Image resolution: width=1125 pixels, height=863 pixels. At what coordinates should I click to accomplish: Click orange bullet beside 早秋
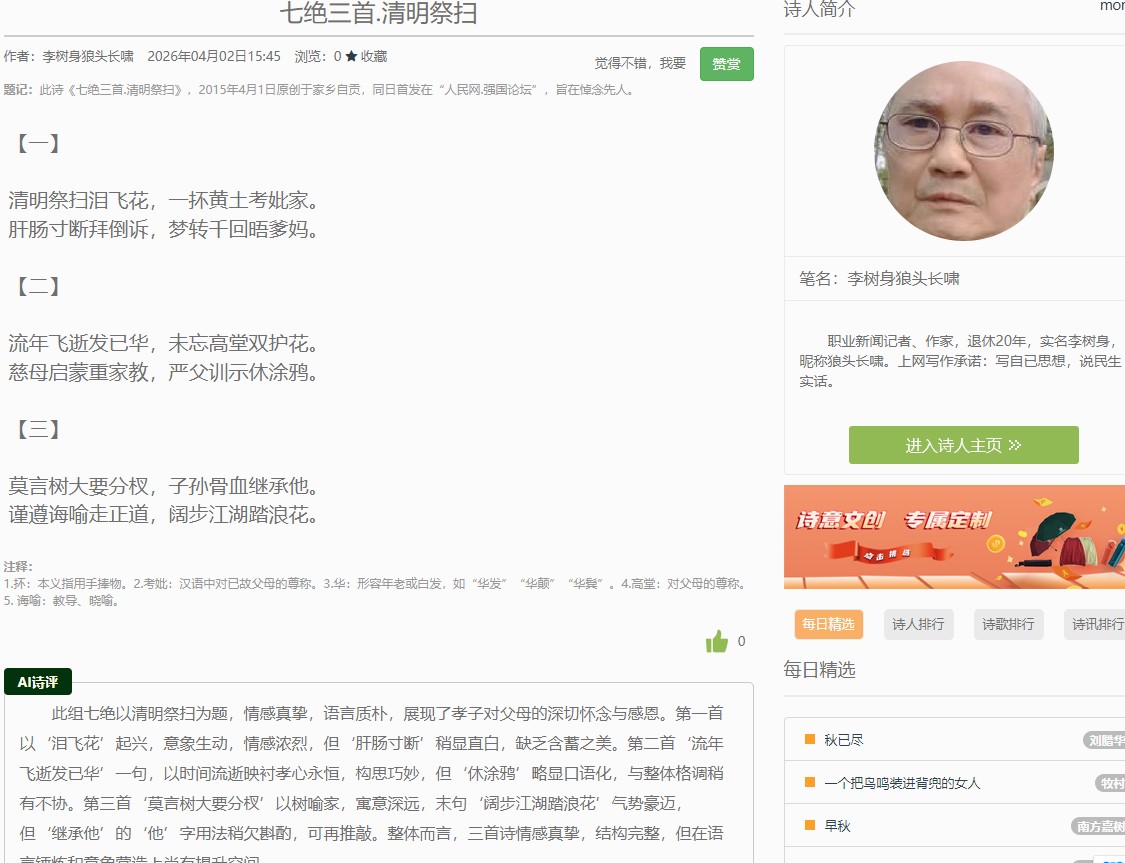click(810, 826)
